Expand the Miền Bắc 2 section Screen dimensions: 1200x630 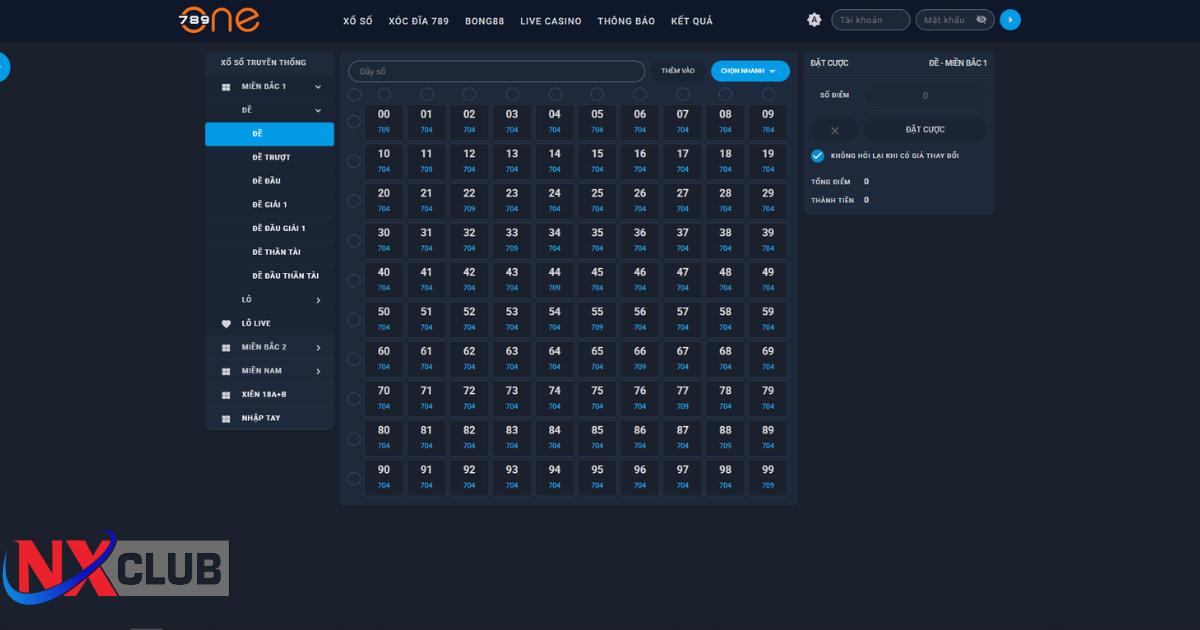tap(318, 348)
